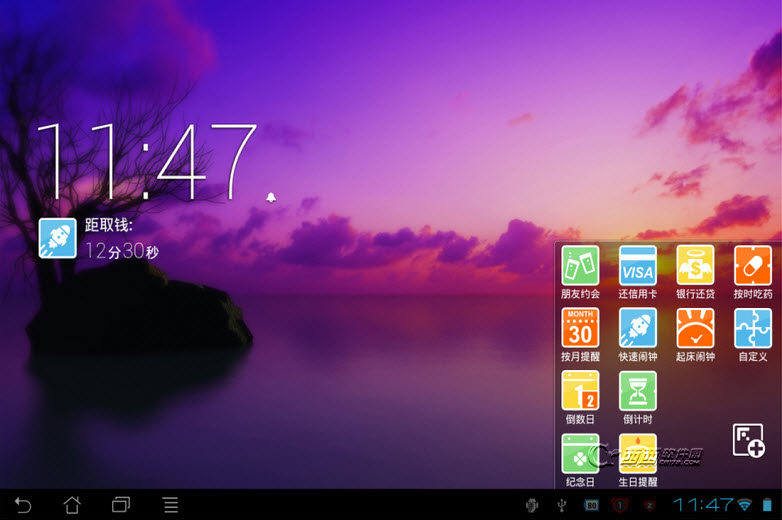
Task: Tap the Home navigation button
Action: point(72,505)
